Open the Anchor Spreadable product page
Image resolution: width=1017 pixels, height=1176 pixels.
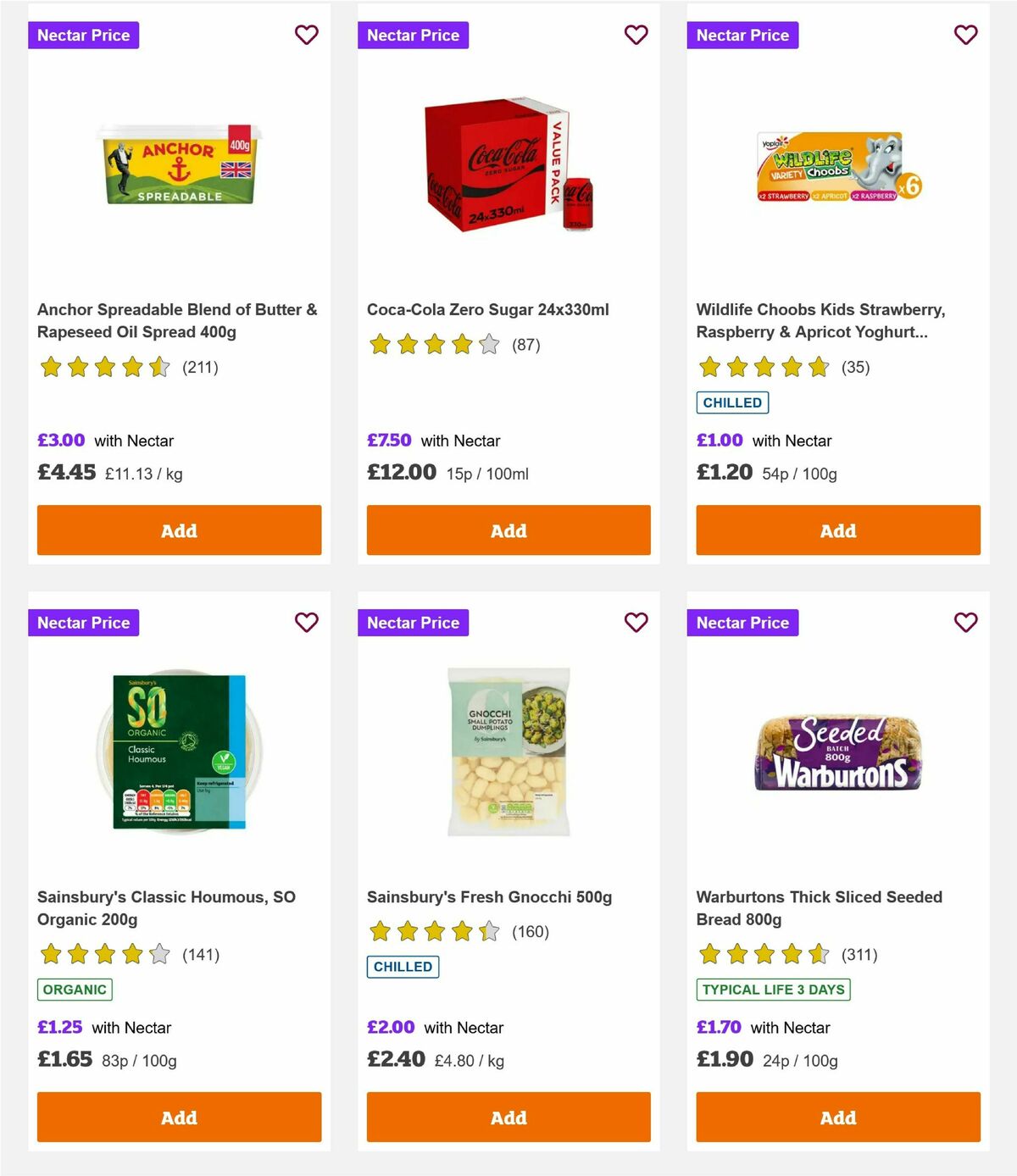(x=177, y=320)
